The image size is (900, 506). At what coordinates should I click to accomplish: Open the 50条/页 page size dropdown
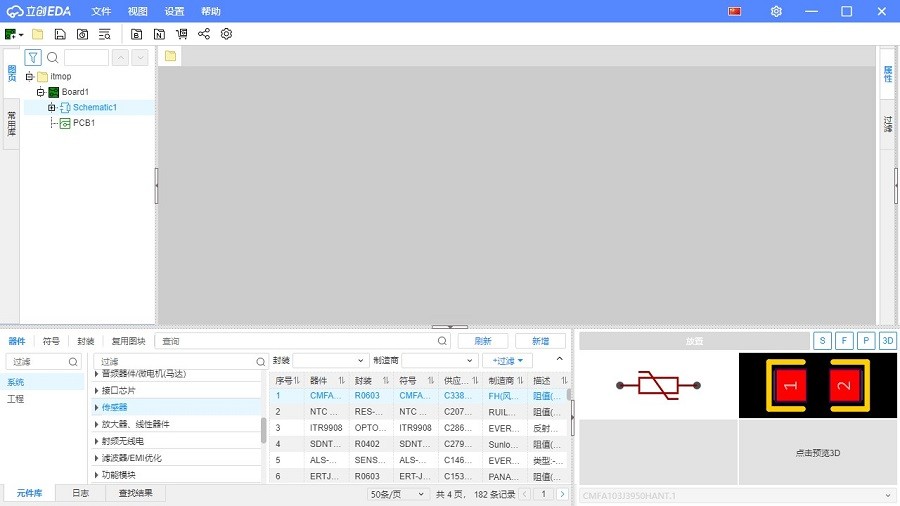[398, 494]
